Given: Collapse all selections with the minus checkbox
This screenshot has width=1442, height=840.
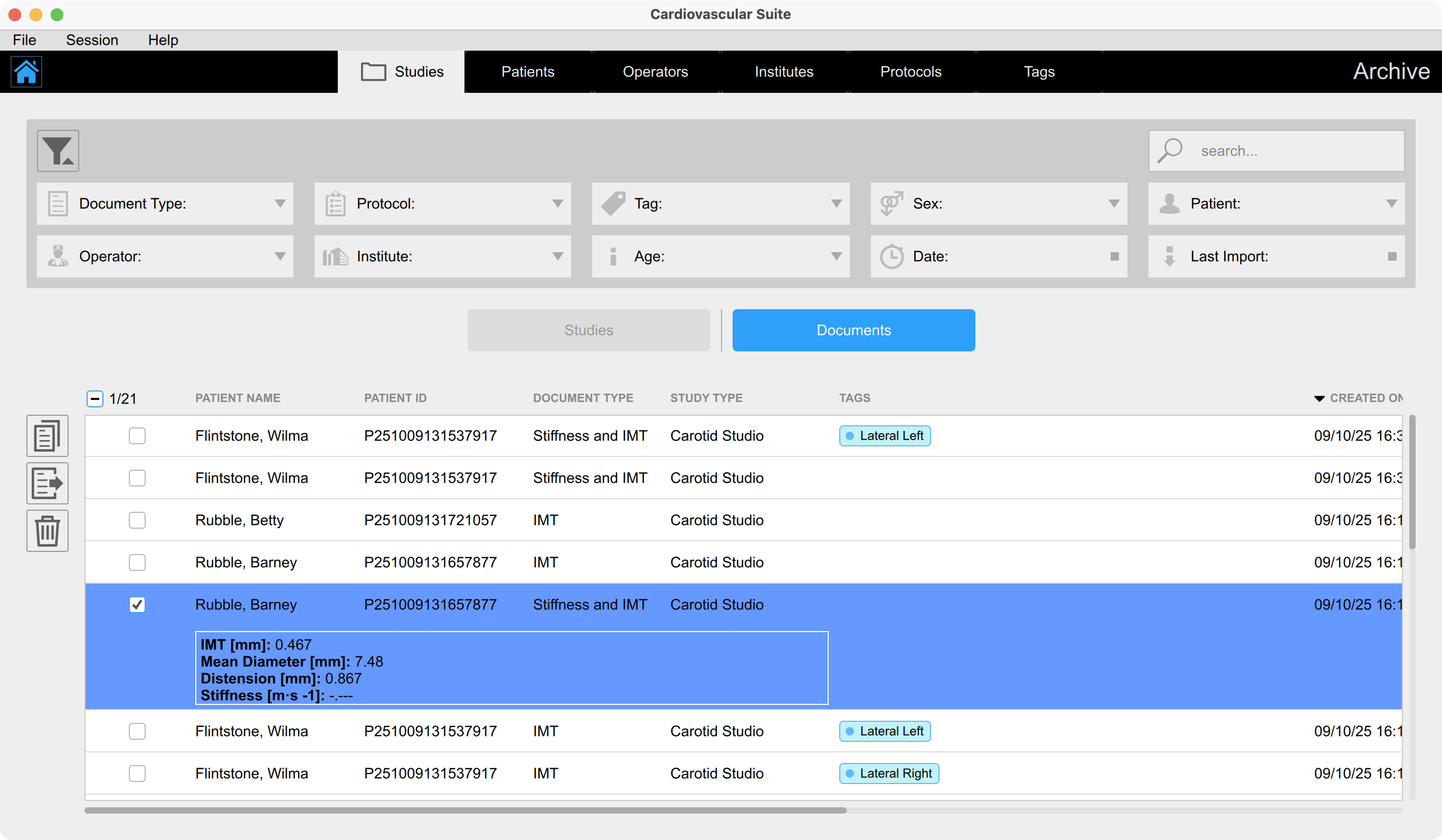Looking at the screenshot, I should click(x=94, y=398).
